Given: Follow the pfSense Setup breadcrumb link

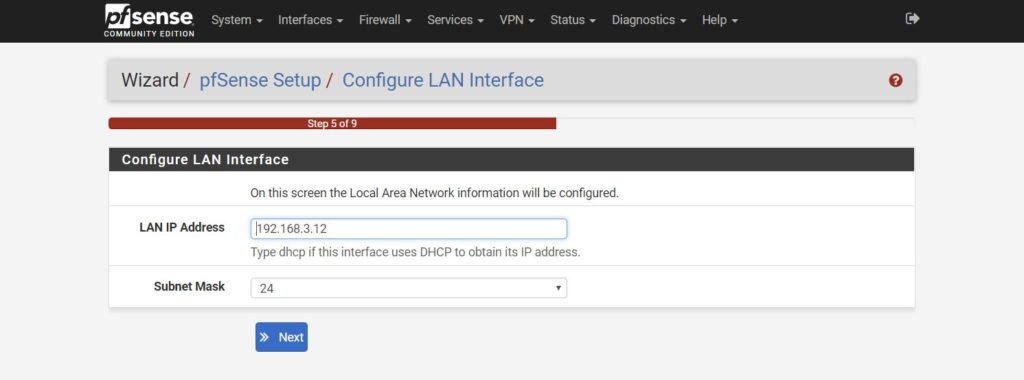Looking at the screenshot, I should pos(260,80).
